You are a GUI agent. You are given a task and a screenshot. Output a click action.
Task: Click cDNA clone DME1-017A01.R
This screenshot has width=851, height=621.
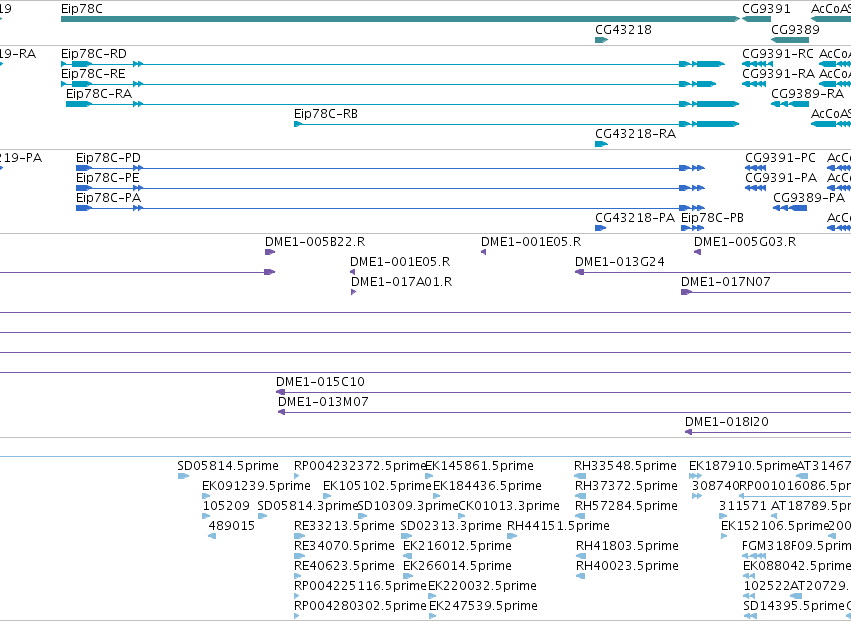coord(401,282)
